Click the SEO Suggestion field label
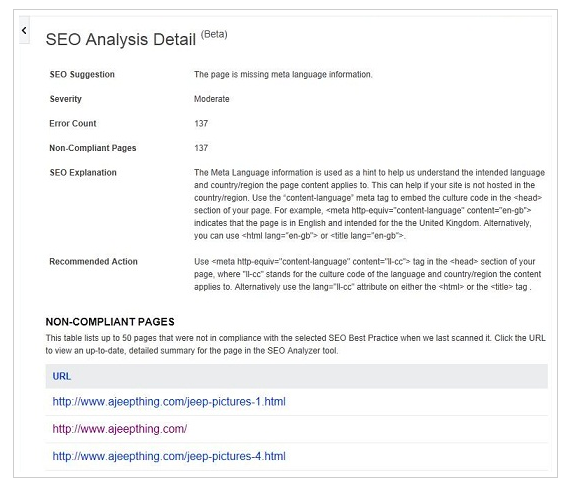The image size is (574, 484). (82, 74)
